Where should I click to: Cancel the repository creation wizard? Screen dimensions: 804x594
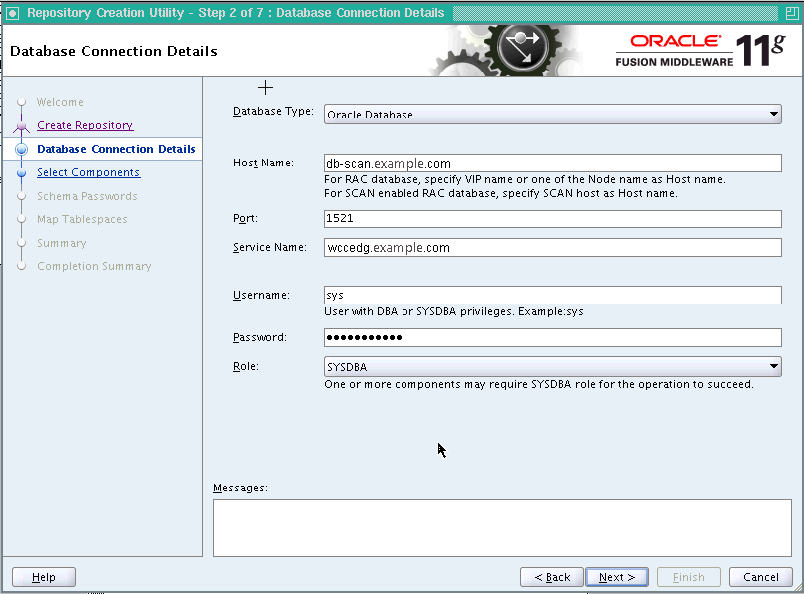tap(760, 577)
